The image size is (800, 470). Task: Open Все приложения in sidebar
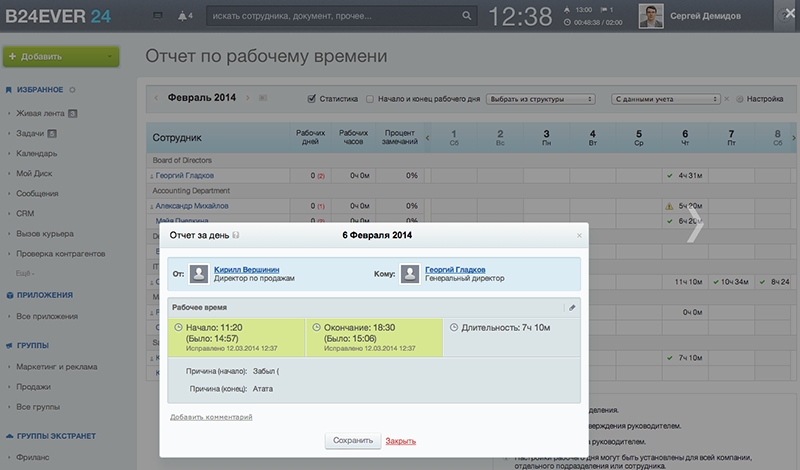47,316
